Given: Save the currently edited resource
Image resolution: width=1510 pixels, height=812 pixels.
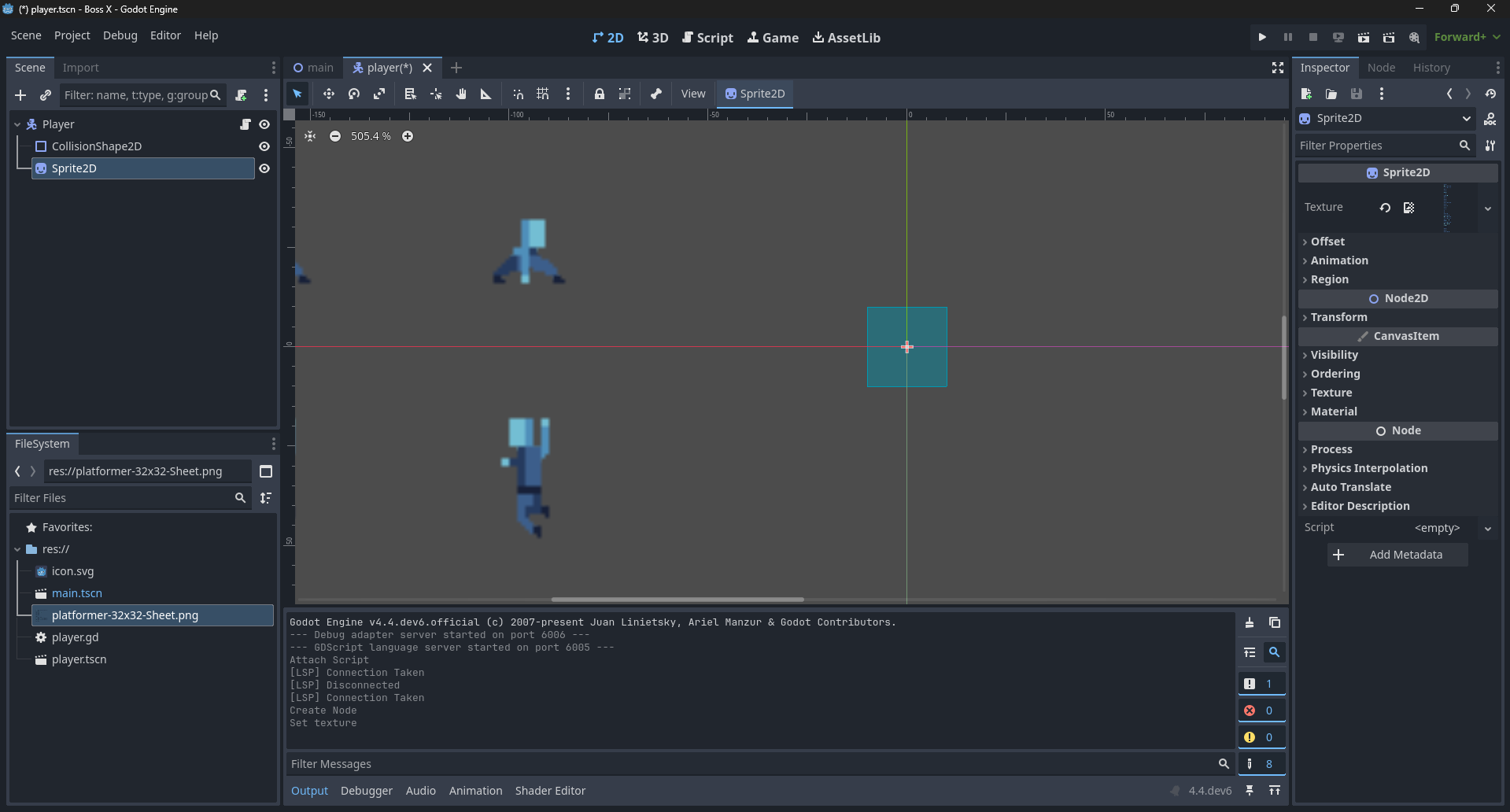Looking at the screenshot, I should pyautogui.click(x=1357, y=94).
